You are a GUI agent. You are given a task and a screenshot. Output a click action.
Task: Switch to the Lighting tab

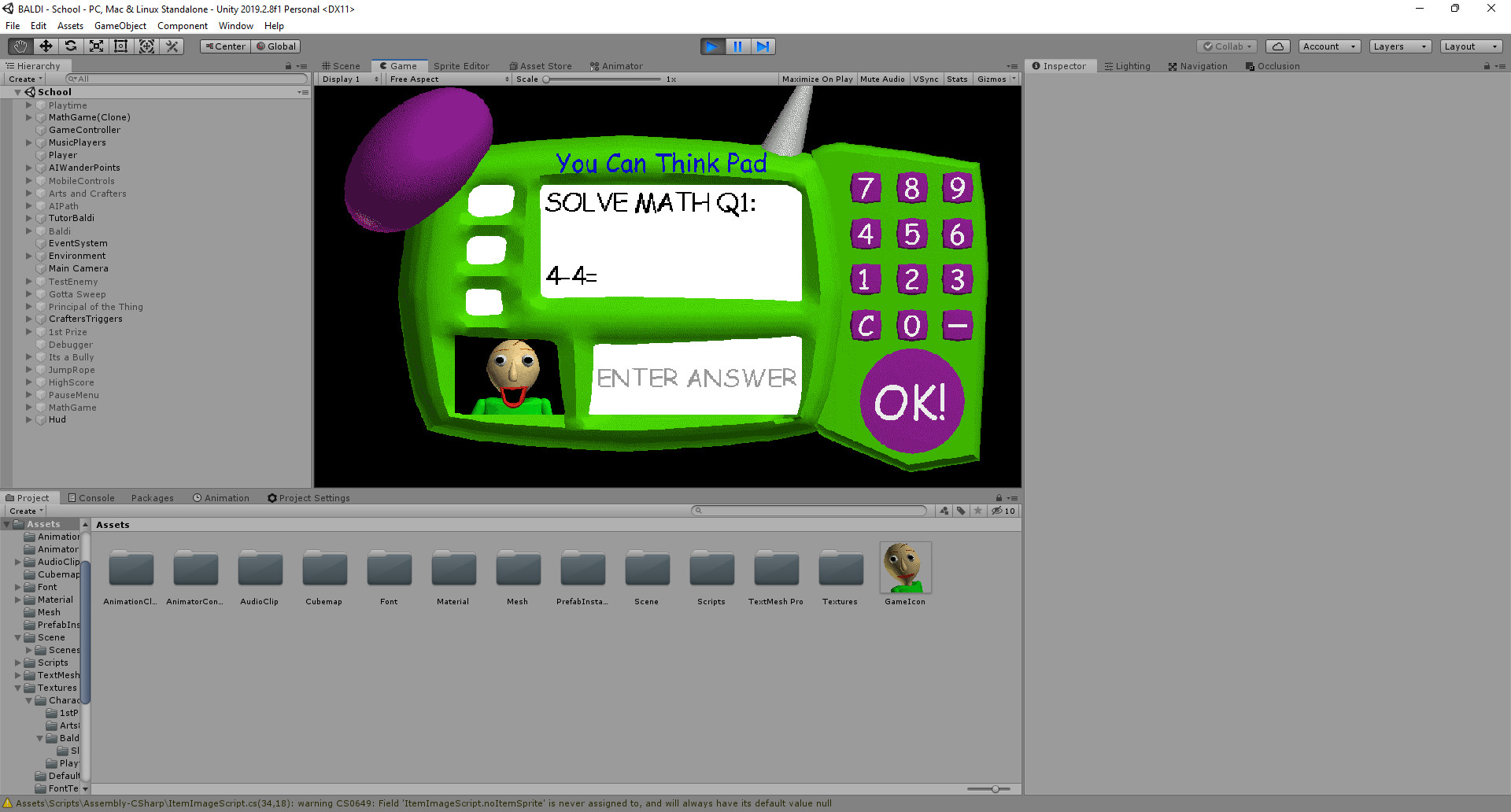[x=1127, y=66]
